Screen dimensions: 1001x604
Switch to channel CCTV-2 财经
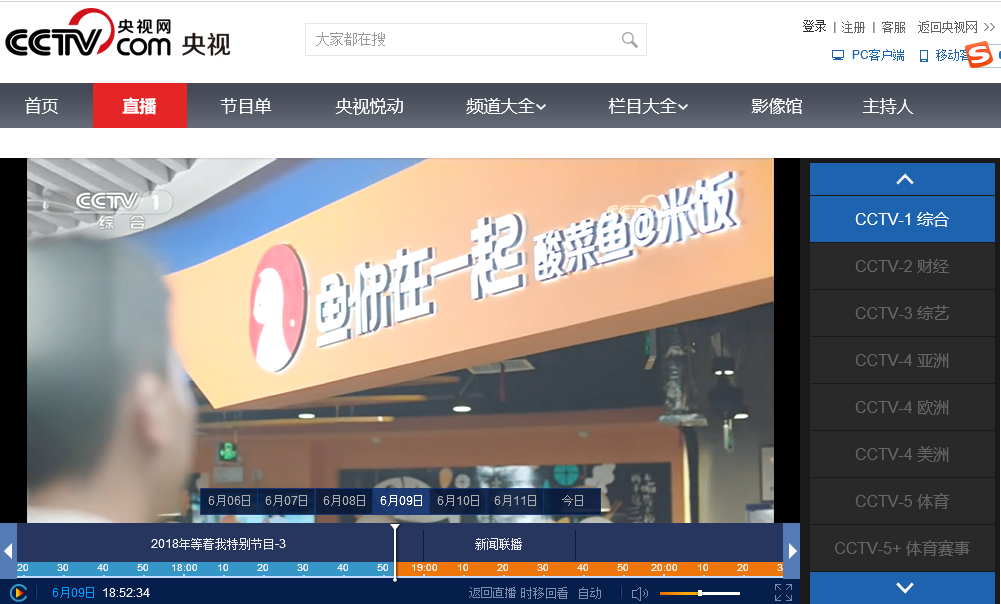coord(902,266)
